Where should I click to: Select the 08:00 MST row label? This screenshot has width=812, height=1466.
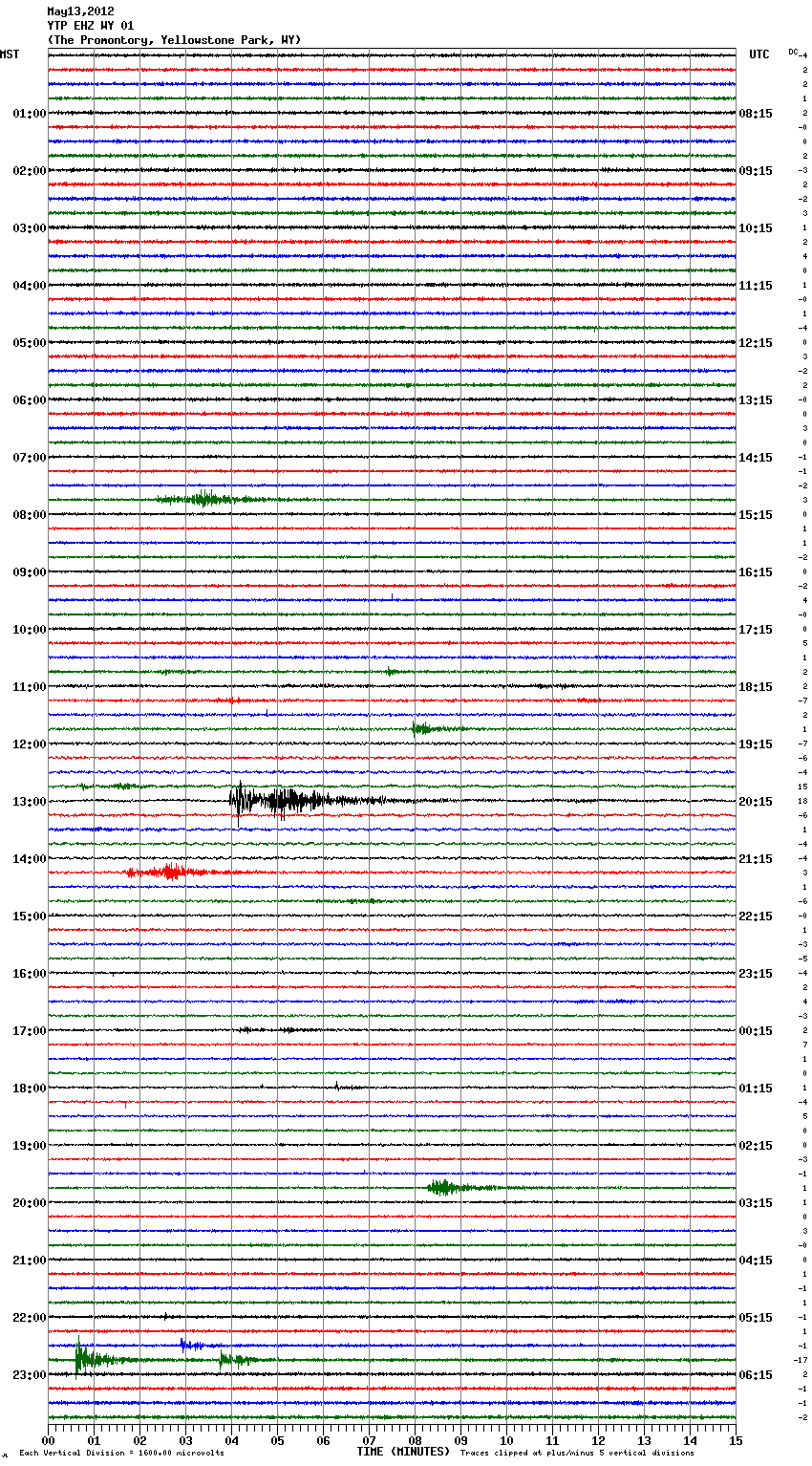tap(30, 515)
